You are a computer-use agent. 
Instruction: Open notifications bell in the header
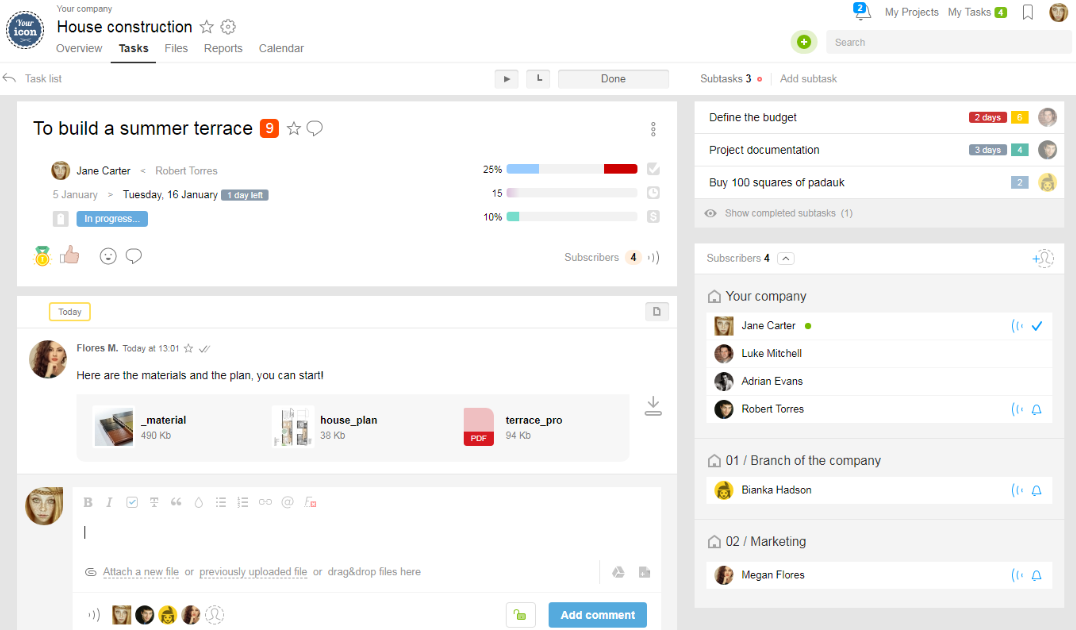click(862, 11)
